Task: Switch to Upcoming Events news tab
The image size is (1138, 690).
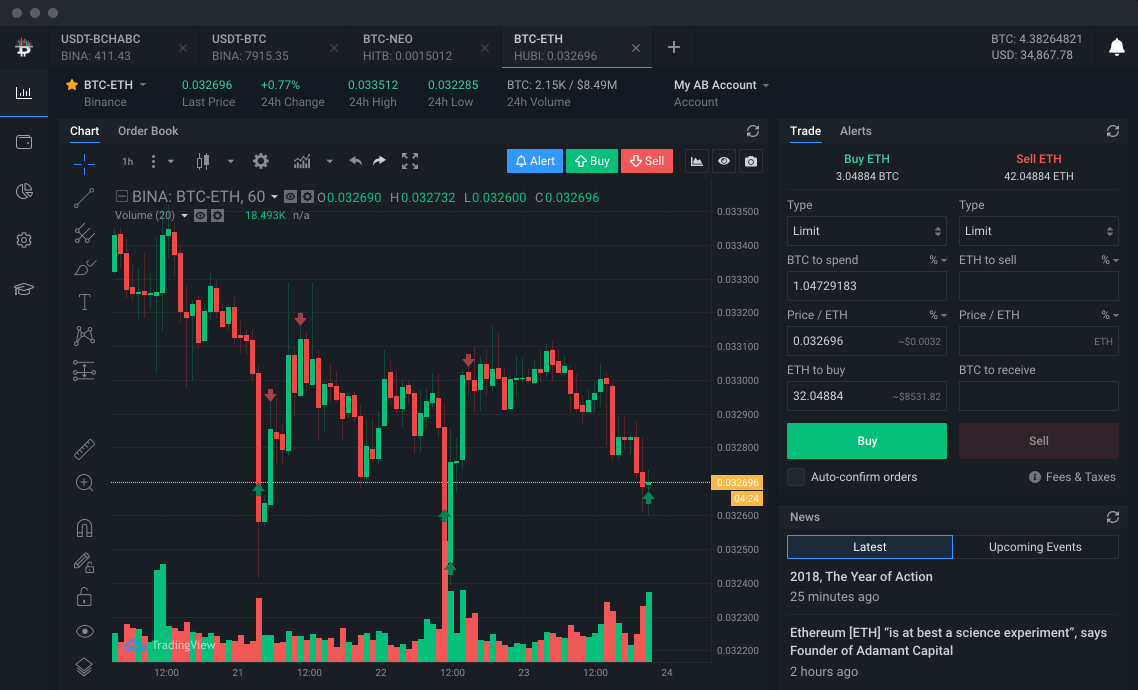Action: coord(1035,547)
